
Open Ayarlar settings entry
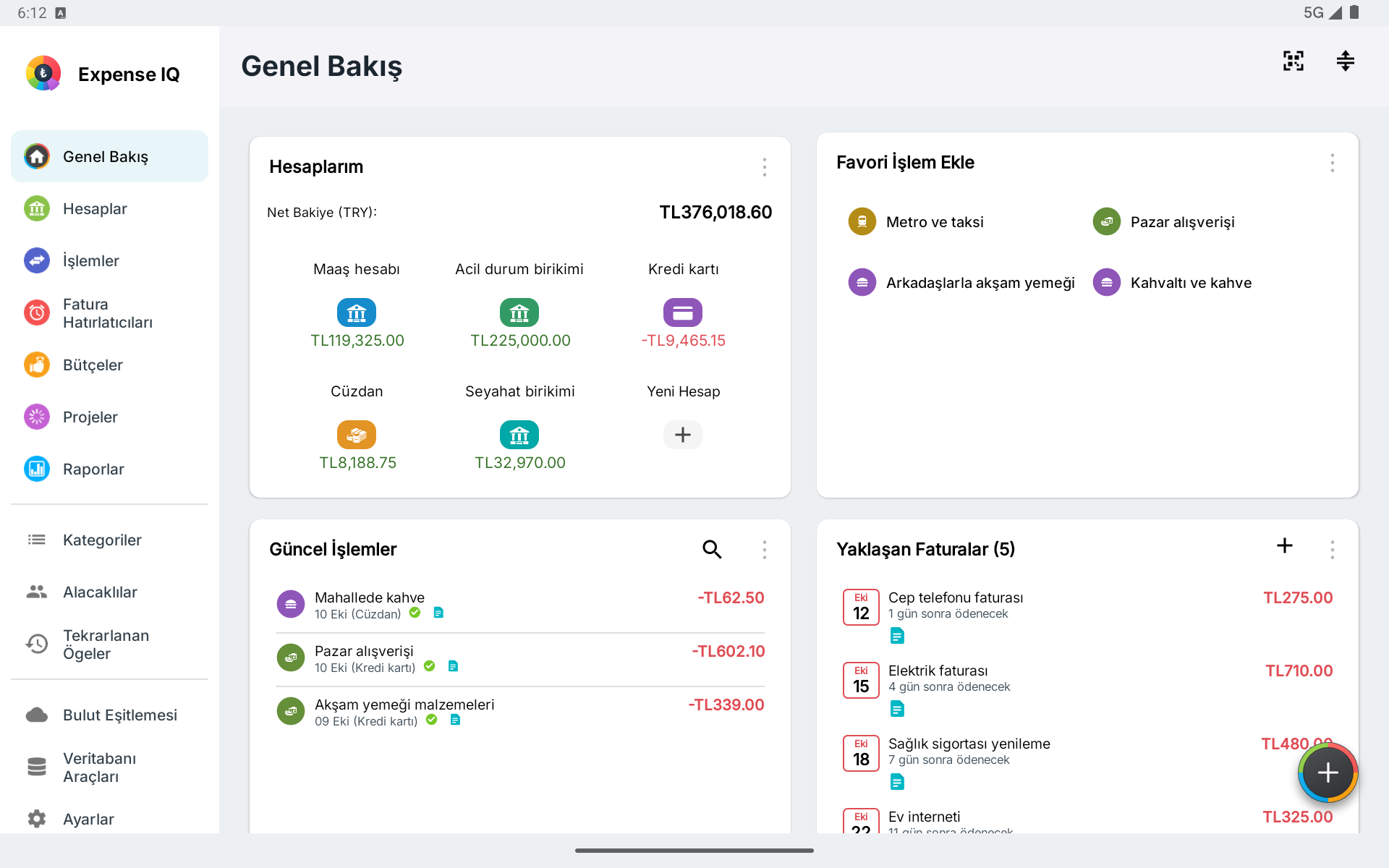[x=109, y=819]
